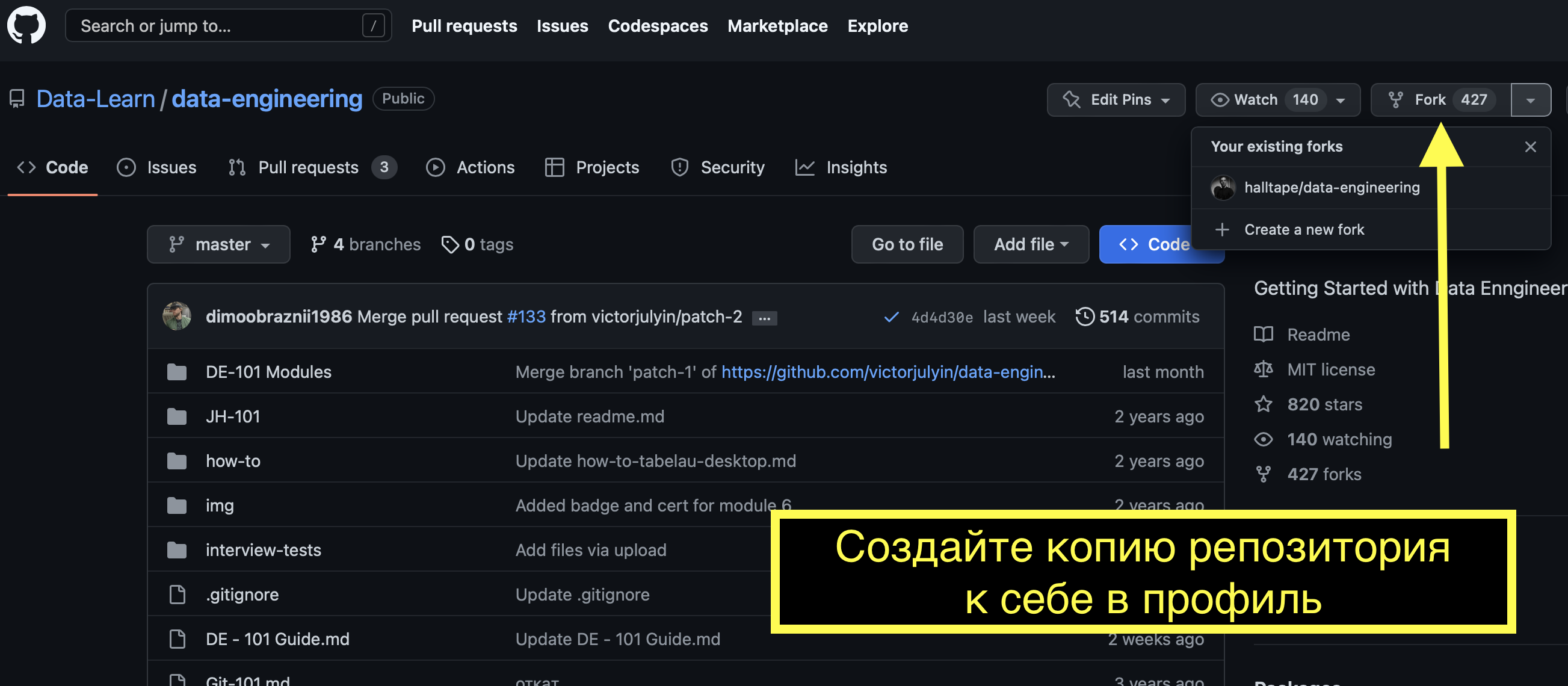Expand the commit message ellipsis
Image resolution: width=1568 pixels, height=686 pixels.
point(764,318)
